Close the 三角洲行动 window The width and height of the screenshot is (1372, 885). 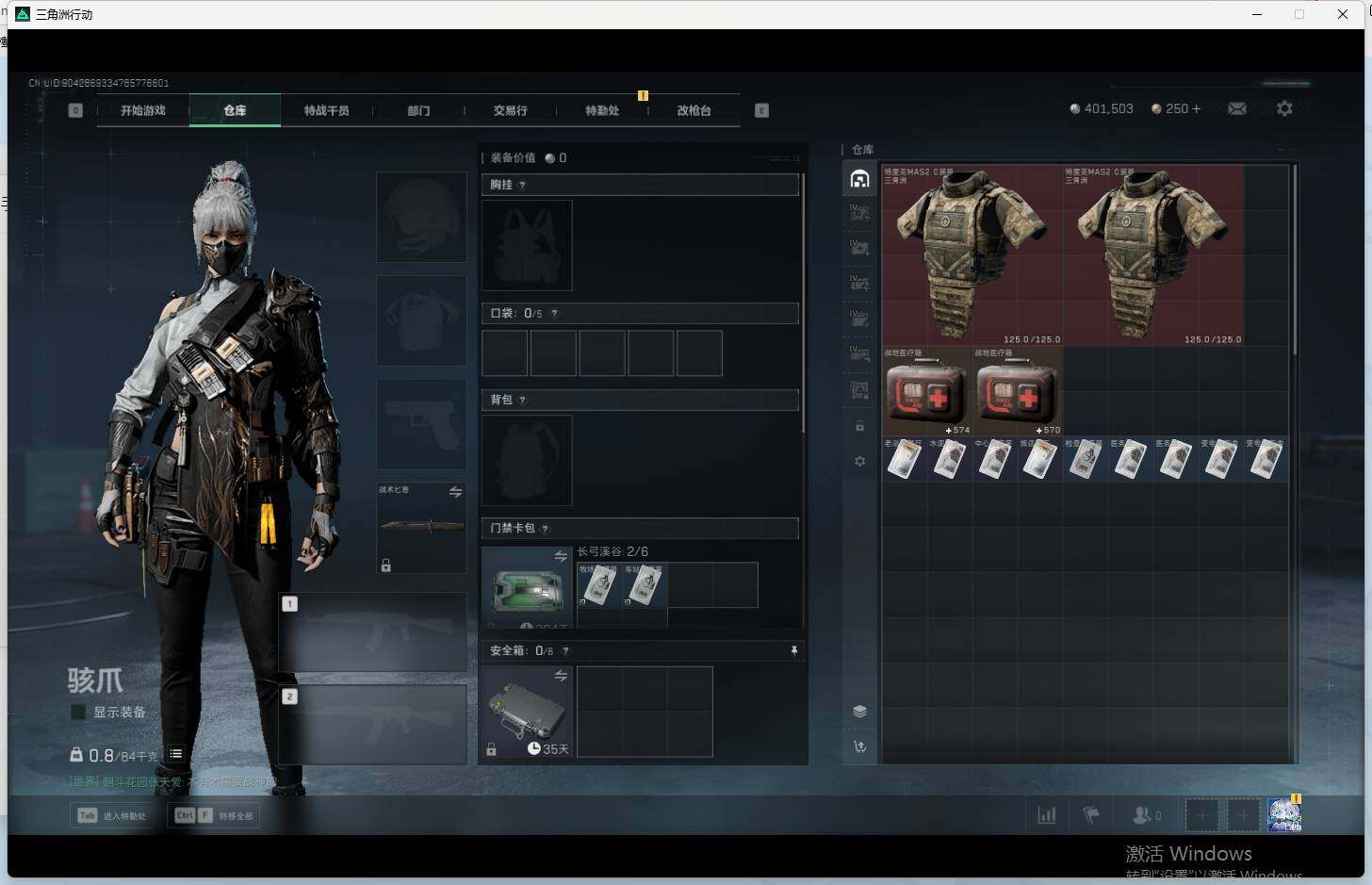pyautogui.click(x=1343, y=14)
